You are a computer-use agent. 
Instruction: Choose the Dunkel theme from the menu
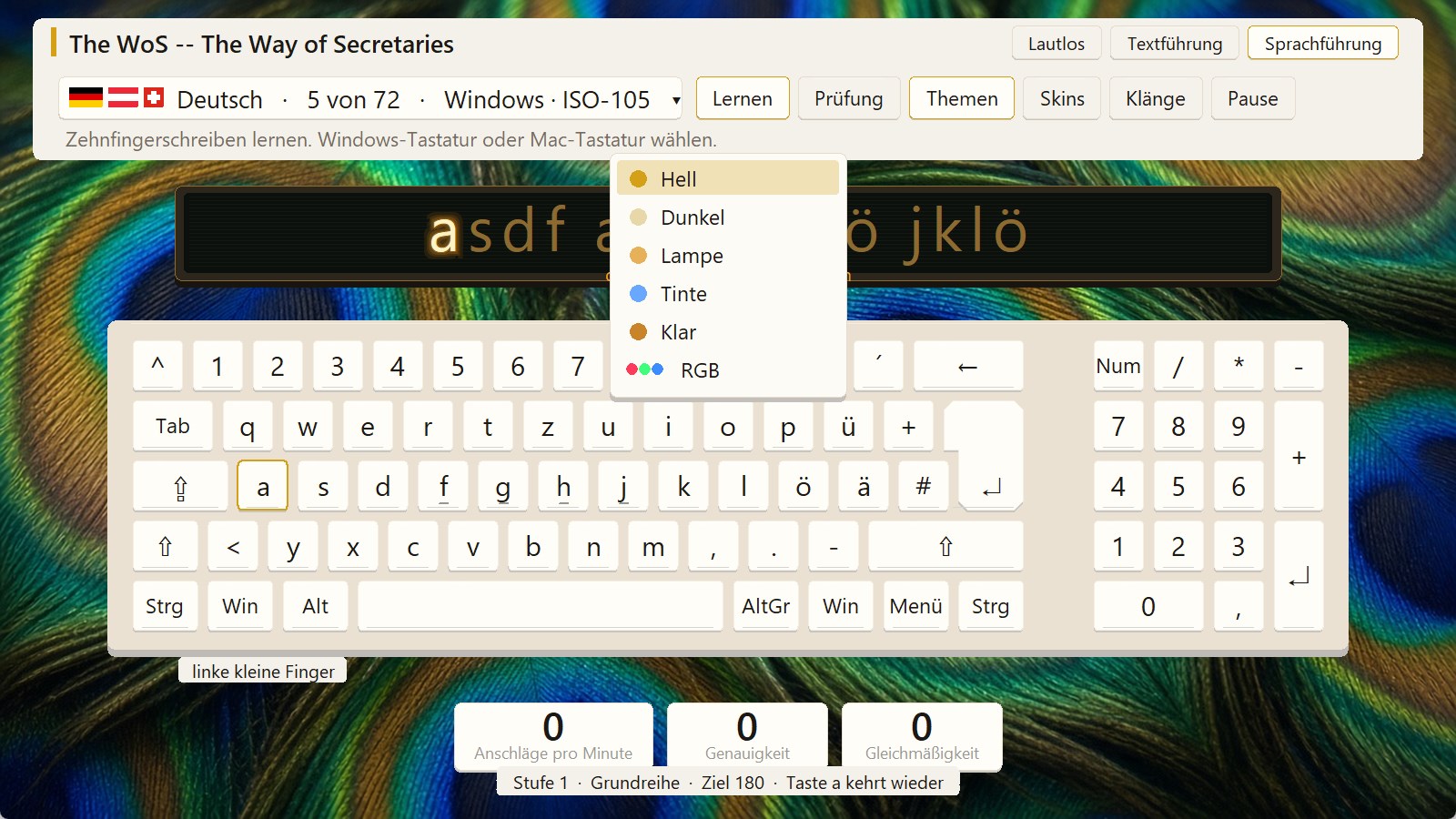click(727, 217)
